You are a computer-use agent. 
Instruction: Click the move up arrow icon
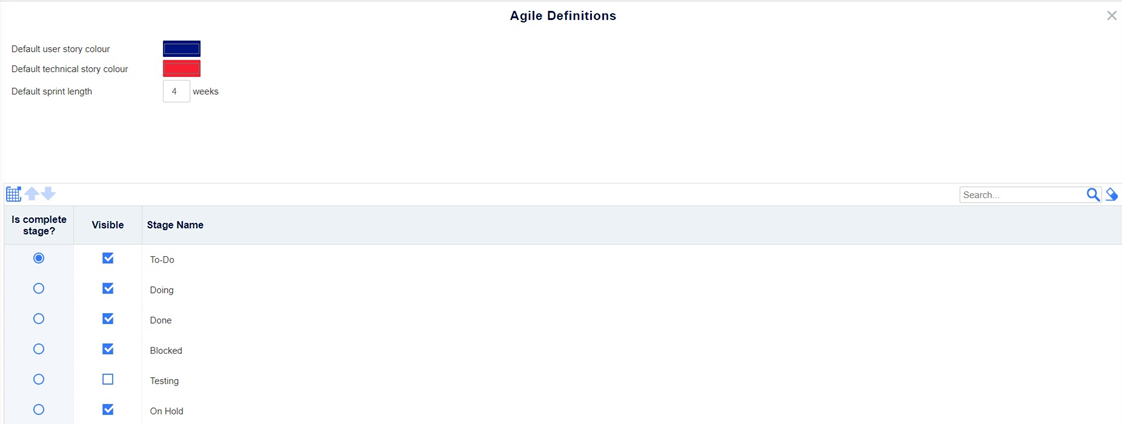point(31,194)
